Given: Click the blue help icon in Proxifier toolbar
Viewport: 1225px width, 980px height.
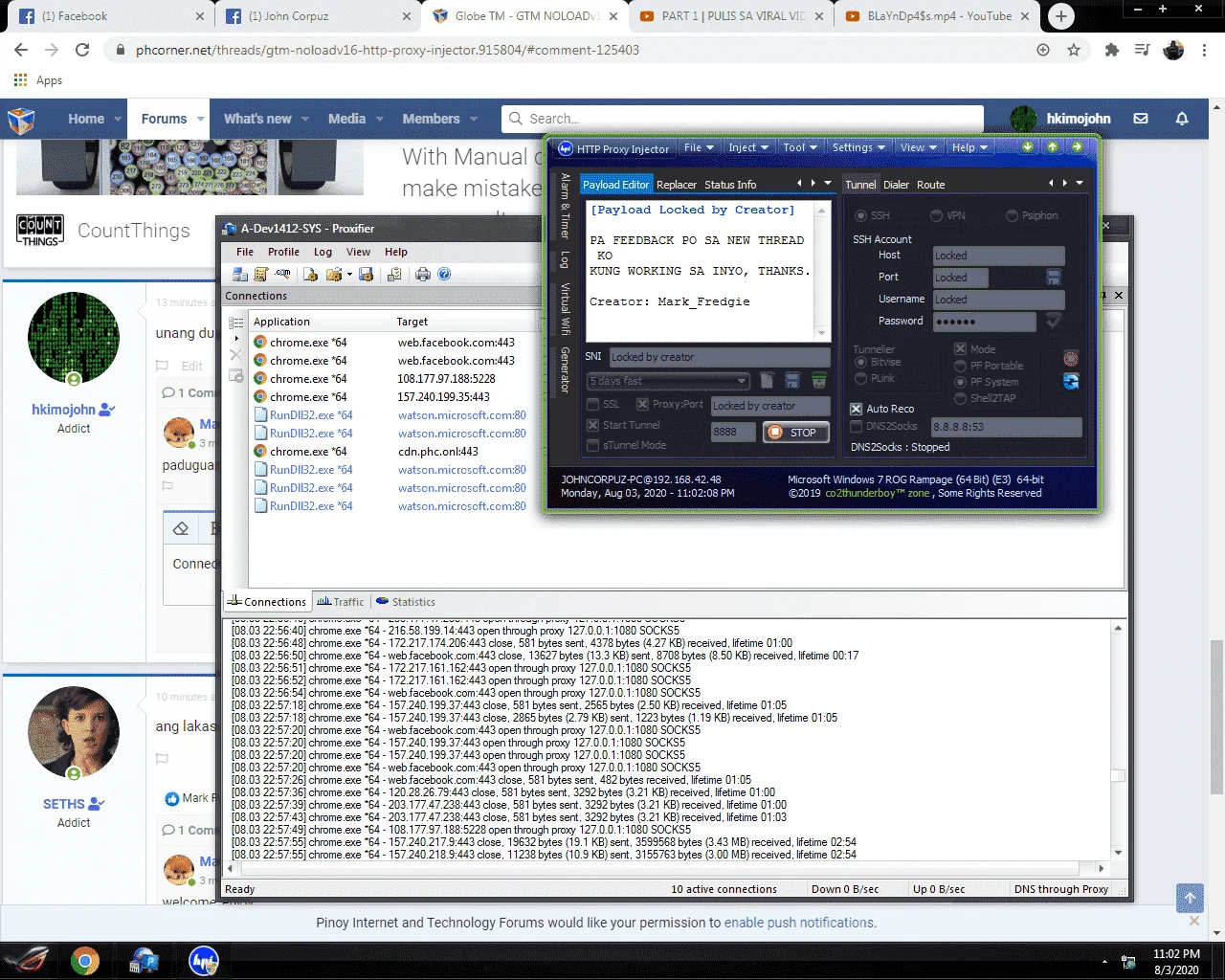Looking at the screenshot, I should pos(444,275).
